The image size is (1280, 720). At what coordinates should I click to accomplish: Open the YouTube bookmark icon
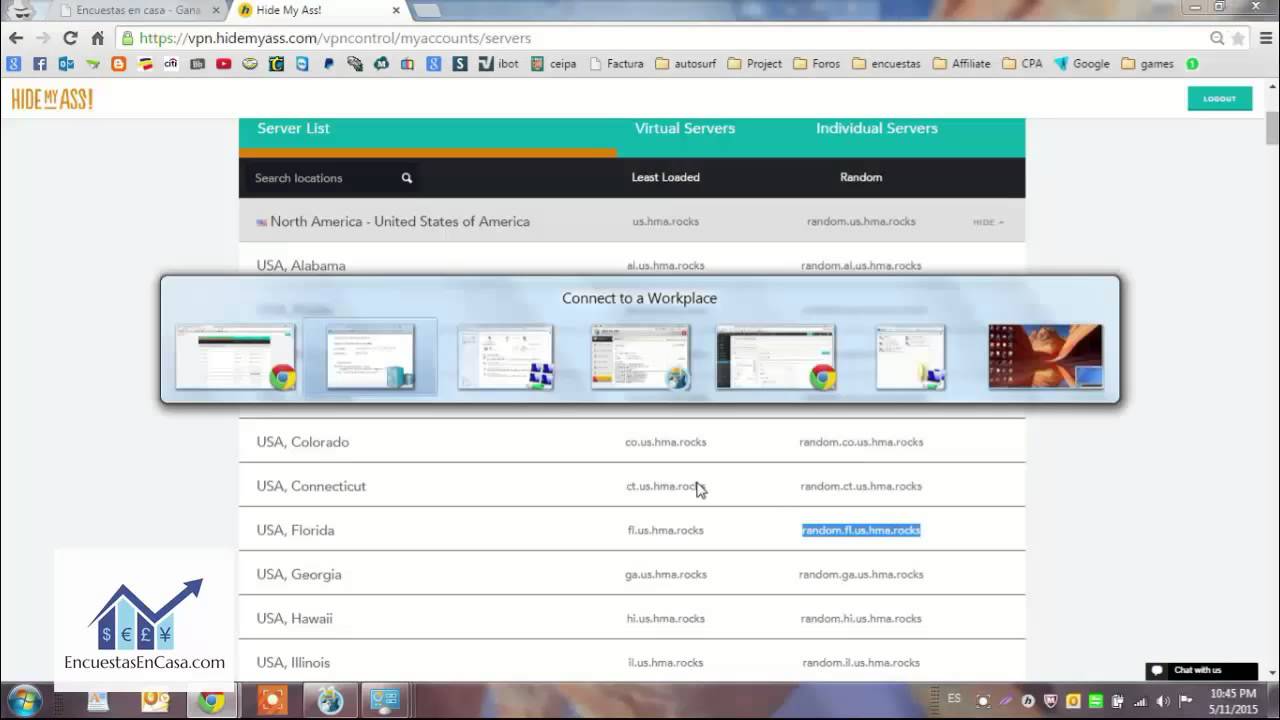[x=224, y=63]
